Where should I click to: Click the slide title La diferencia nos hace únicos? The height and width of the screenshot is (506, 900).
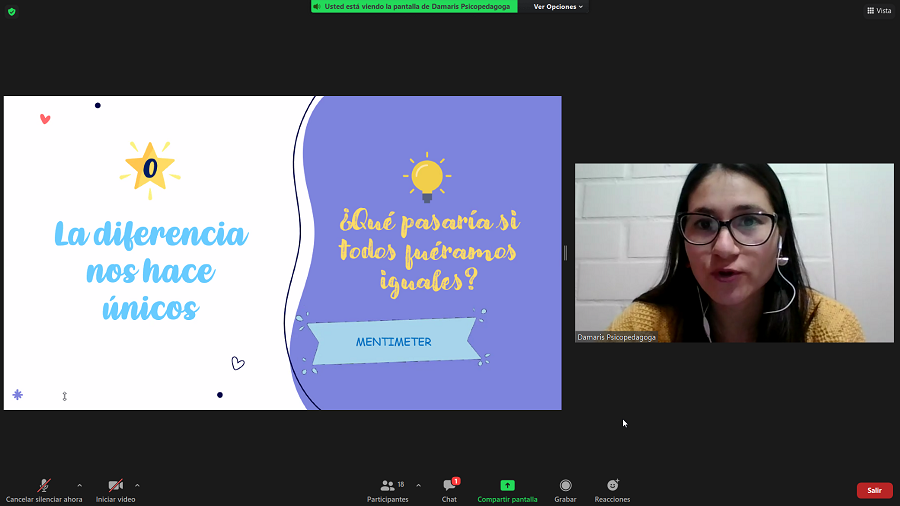[151, 271]
